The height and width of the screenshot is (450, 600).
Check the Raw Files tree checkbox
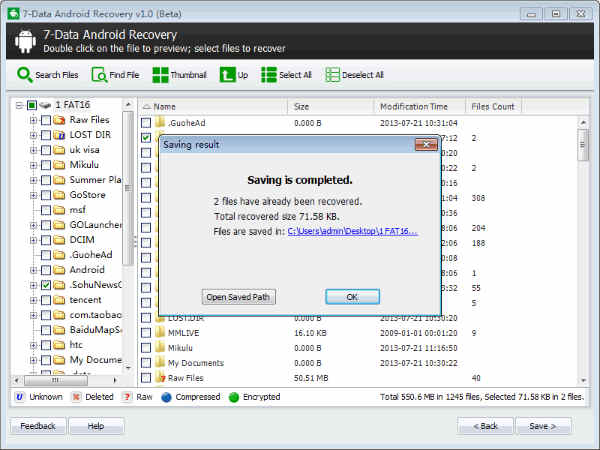tap(46, 120)
